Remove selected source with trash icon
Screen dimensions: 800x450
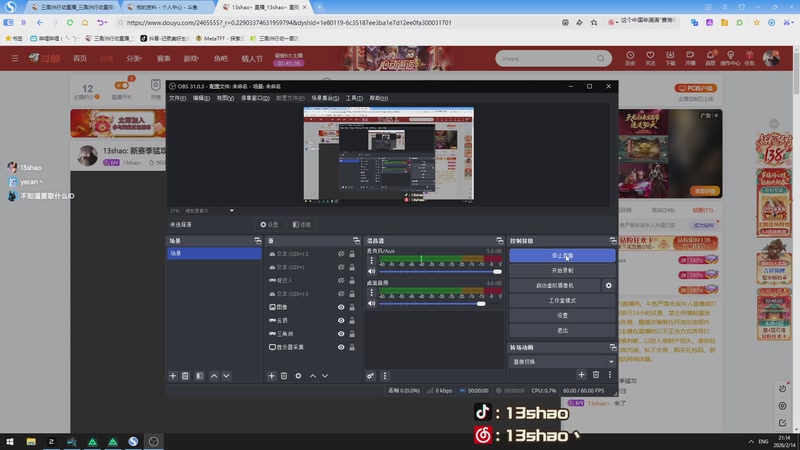[284, 376]
